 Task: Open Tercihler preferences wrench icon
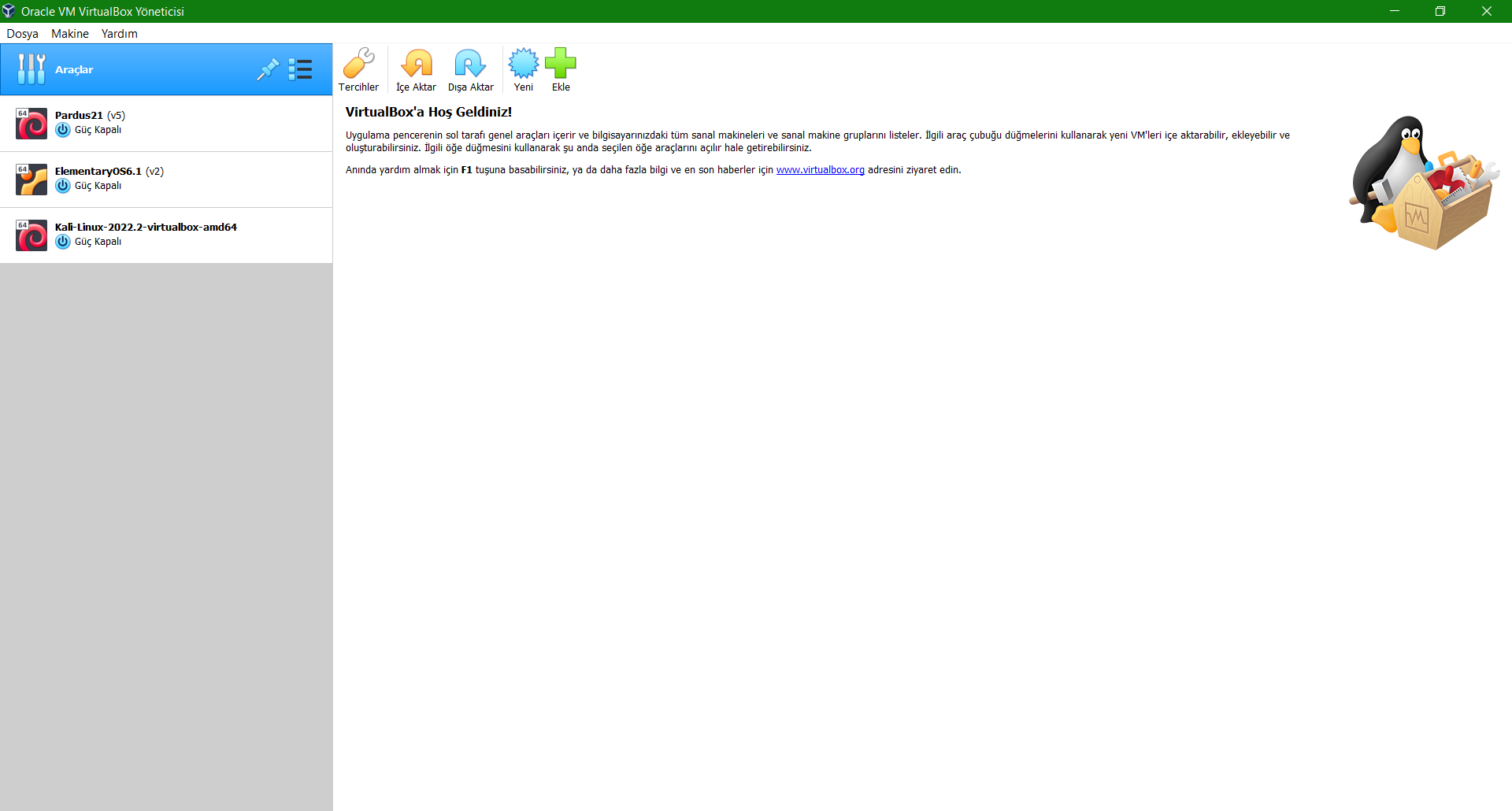click(358, 64)
